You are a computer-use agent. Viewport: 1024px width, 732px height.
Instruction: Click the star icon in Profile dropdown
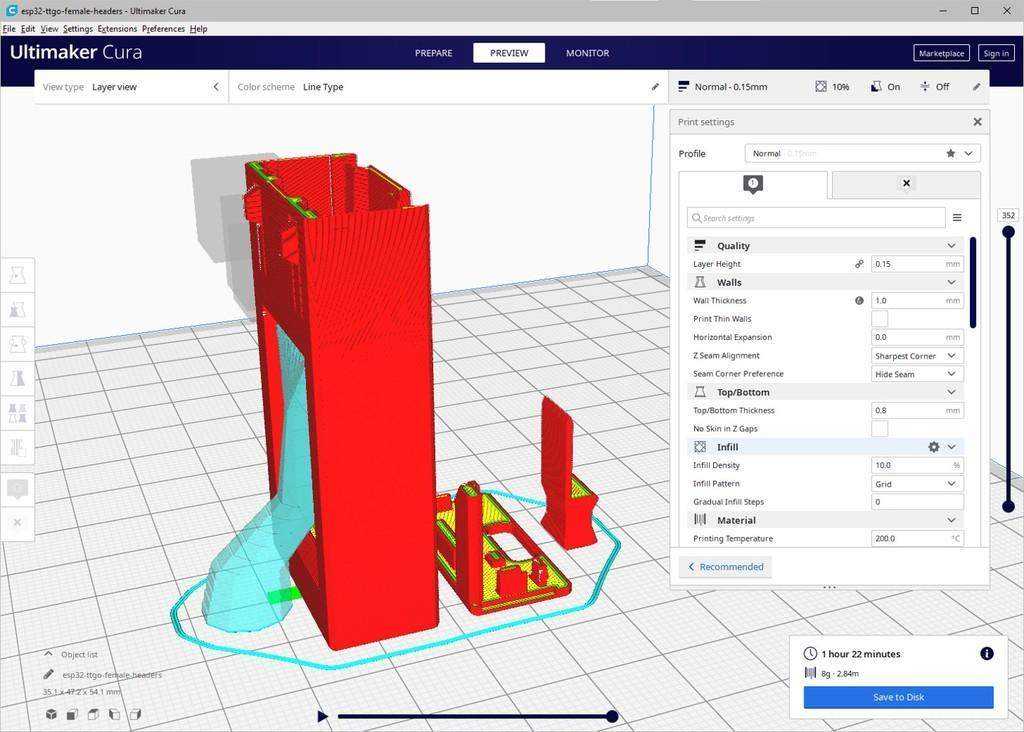(950, 153)
